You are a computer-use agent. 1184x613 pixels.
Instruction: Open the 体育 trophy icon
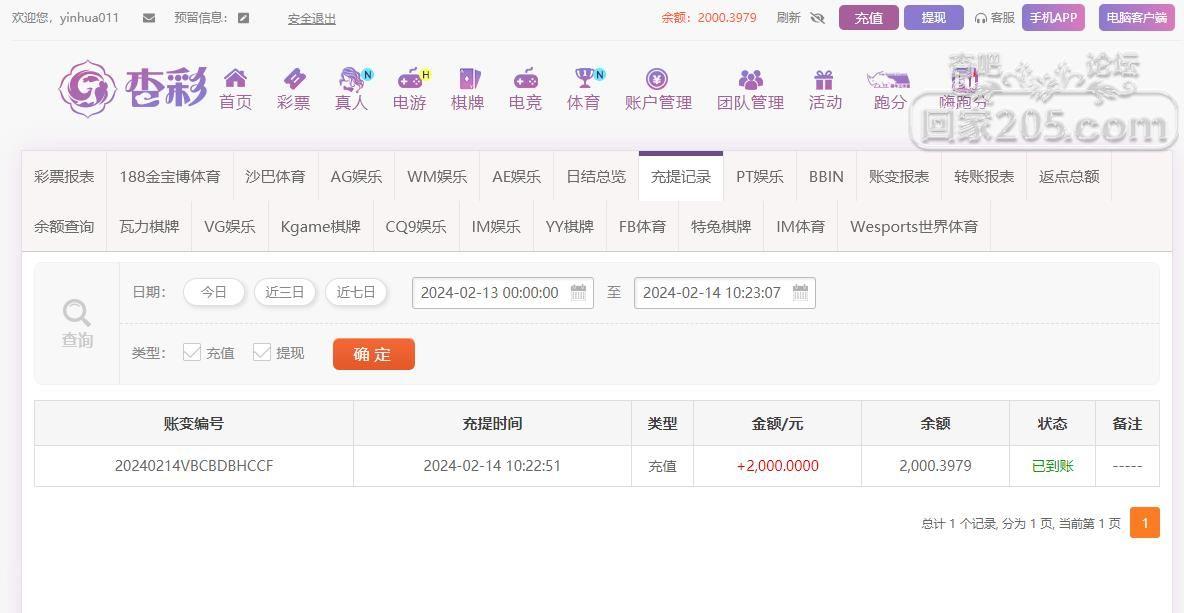pyautogui.click(x=584, y=79)
